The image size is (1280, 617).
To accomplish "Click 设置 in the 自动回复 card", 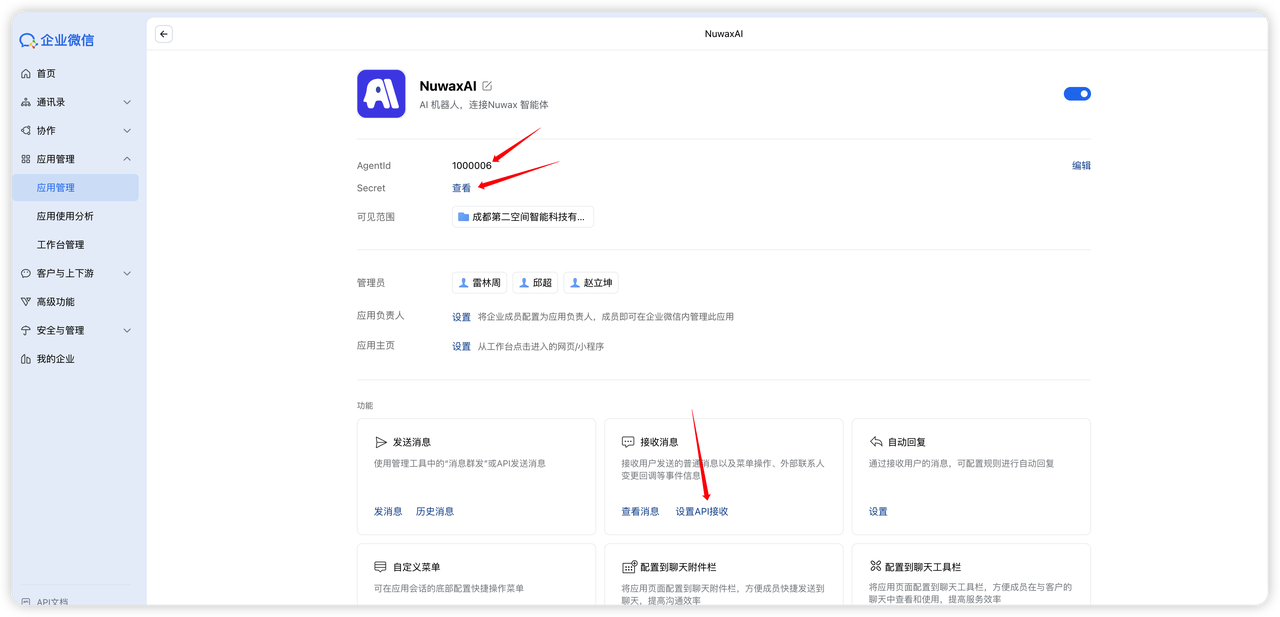I will pos(878,512).
